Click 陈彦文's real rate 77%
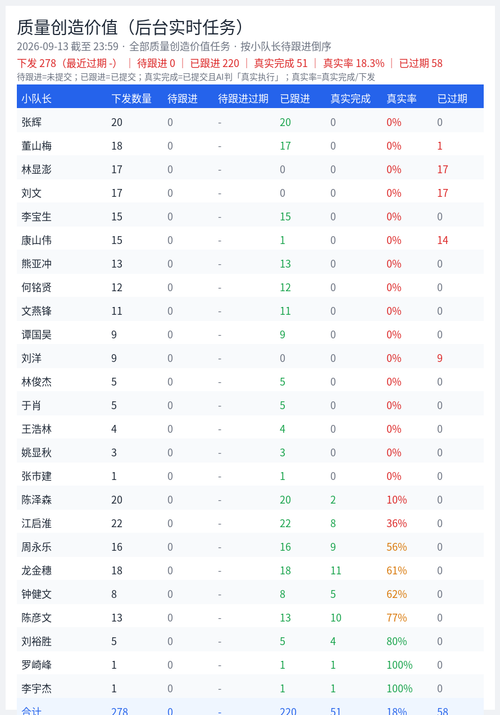The height and width of the screenshot is (715, 500). [397, 618]
